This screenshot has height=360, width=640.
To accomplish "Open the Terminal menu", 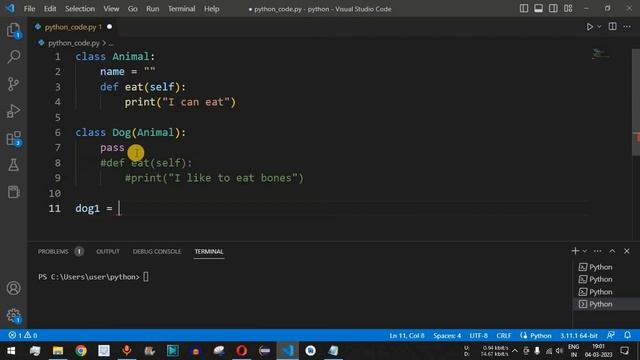I will [181, 9].
